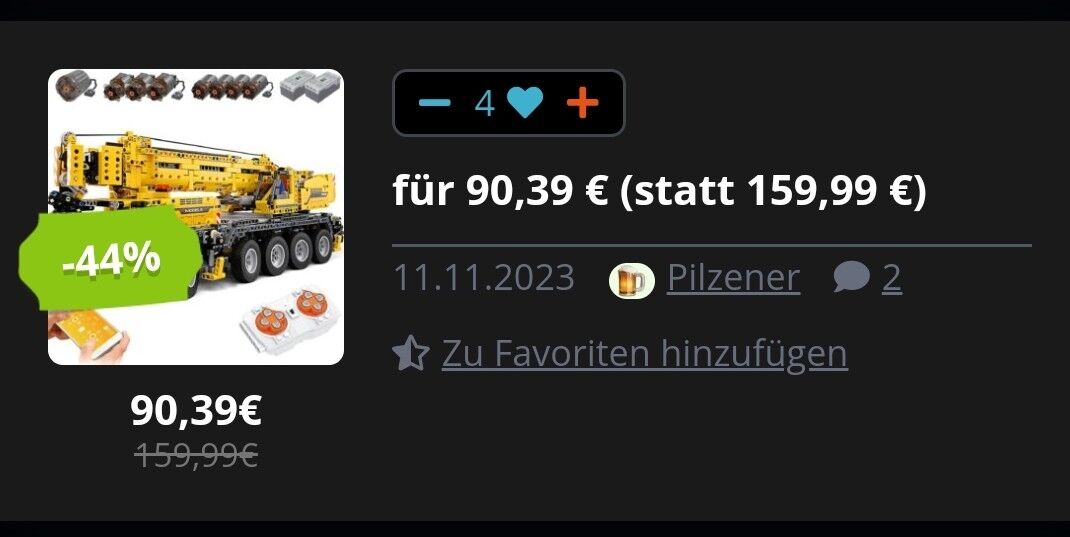Click the star favorite icon
Screen dimensions: 1070x537
[411, 353]
